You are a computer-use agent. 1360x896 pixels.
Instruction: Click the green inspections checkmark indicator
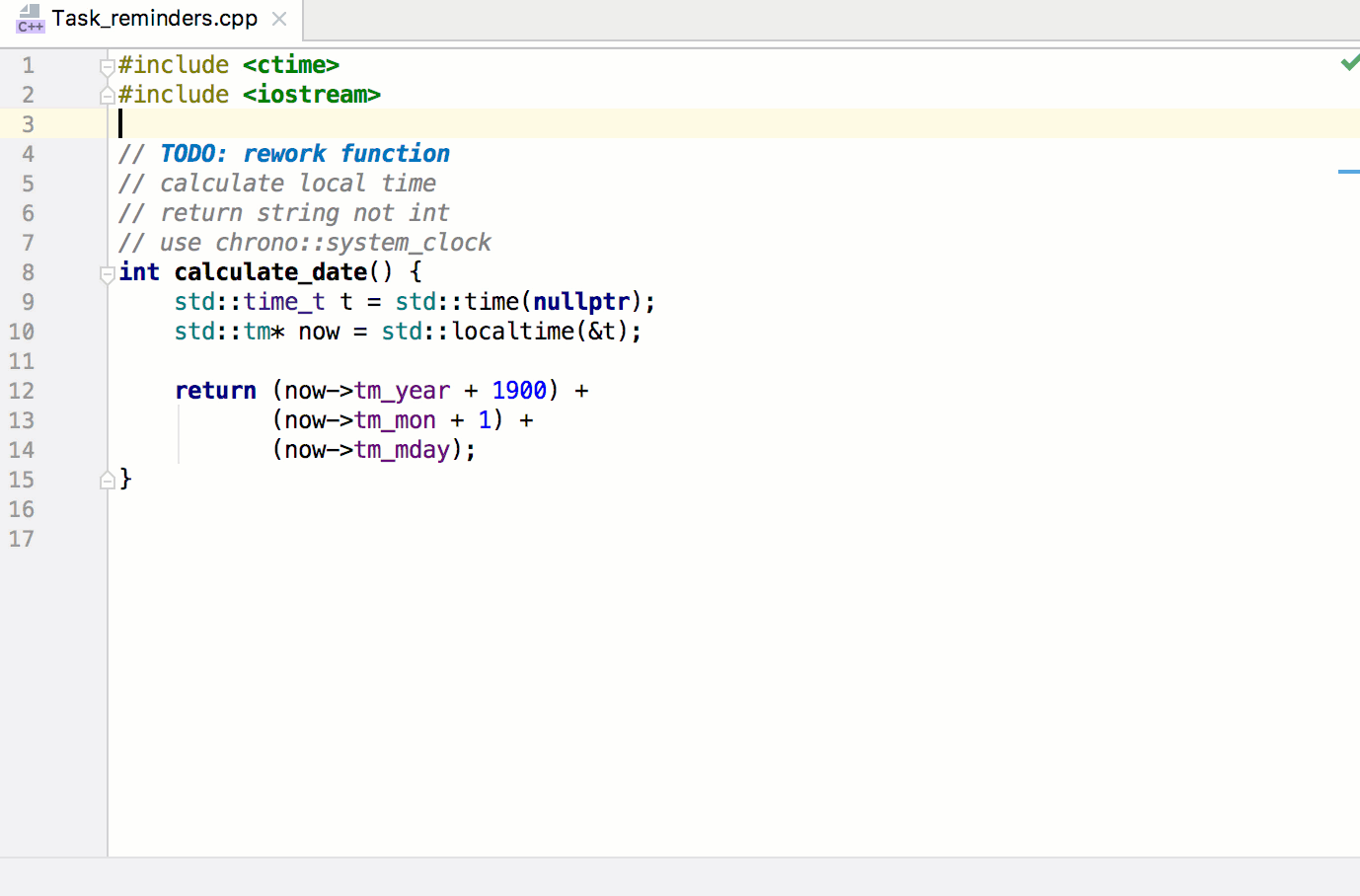1349,62
